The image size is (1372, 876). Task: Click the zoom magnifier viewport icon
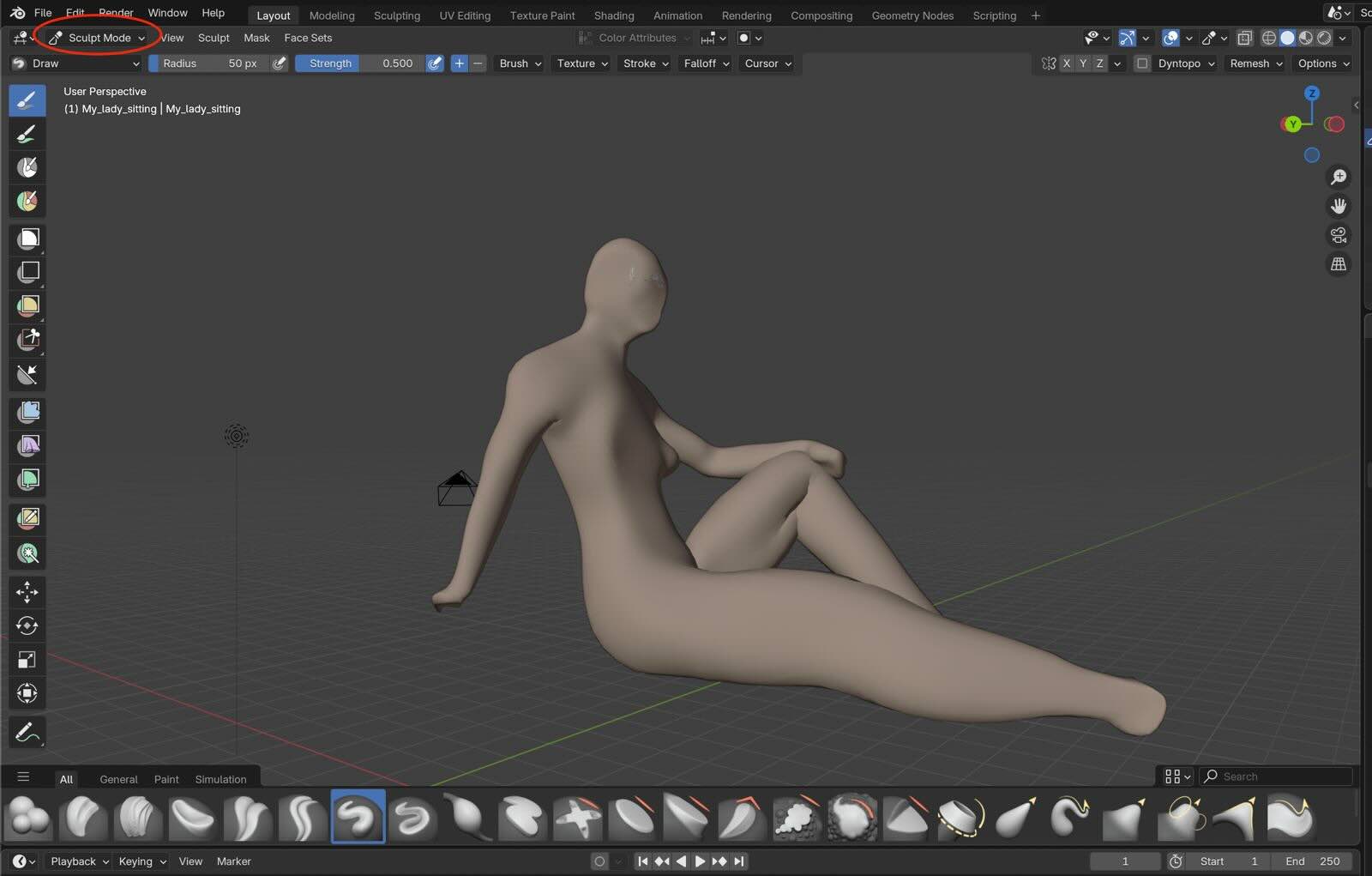click(1338, 177)
